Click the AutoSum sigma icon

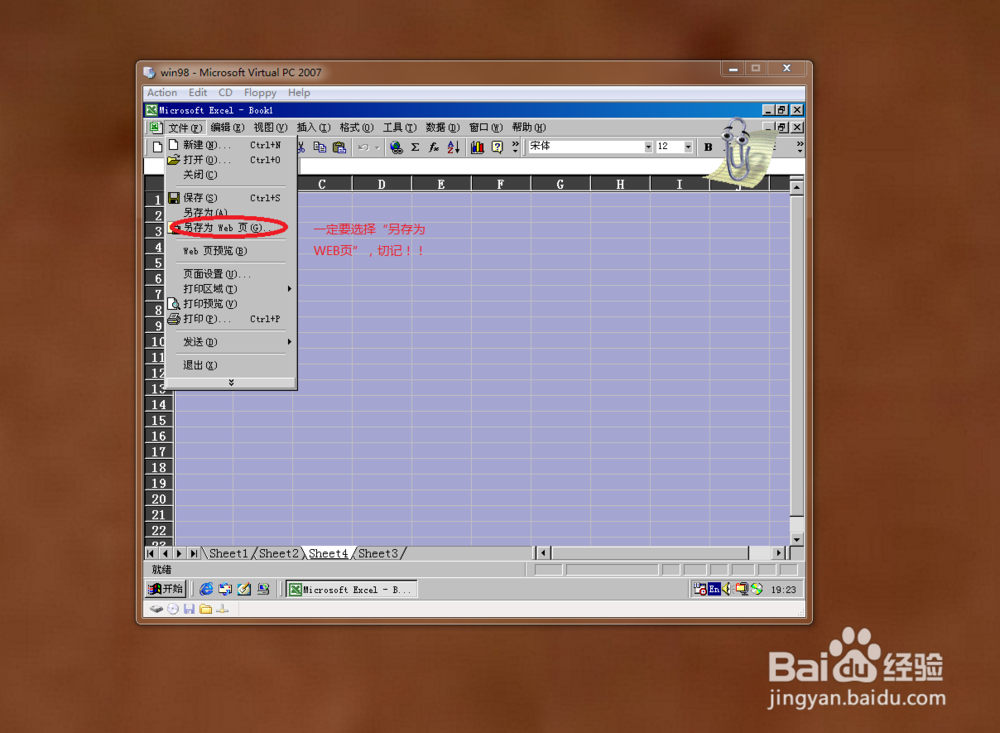[415, 147]
